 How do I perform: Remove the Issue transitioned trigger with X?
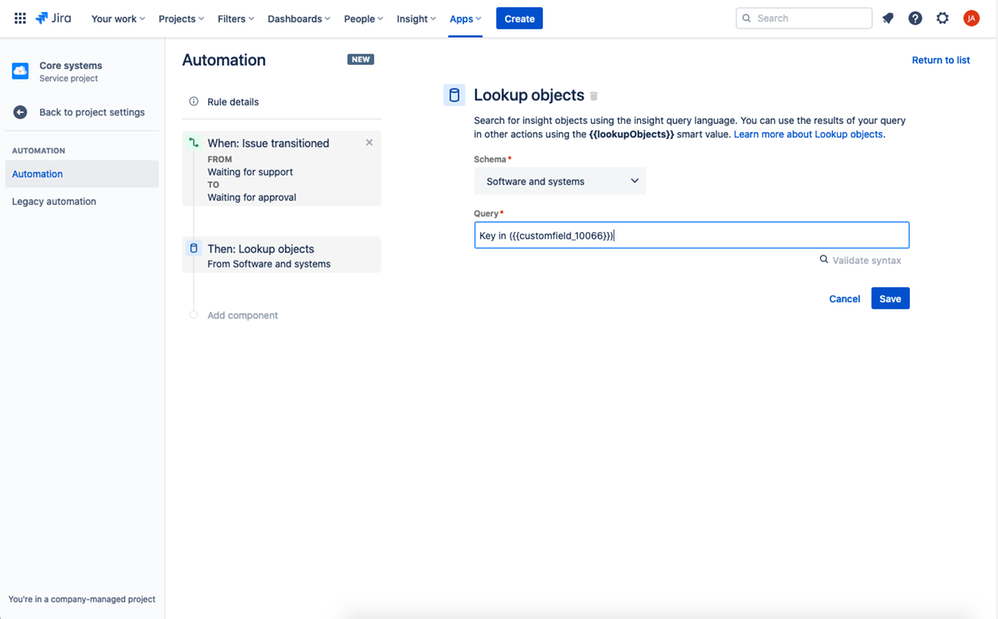(x=369, y=143)
